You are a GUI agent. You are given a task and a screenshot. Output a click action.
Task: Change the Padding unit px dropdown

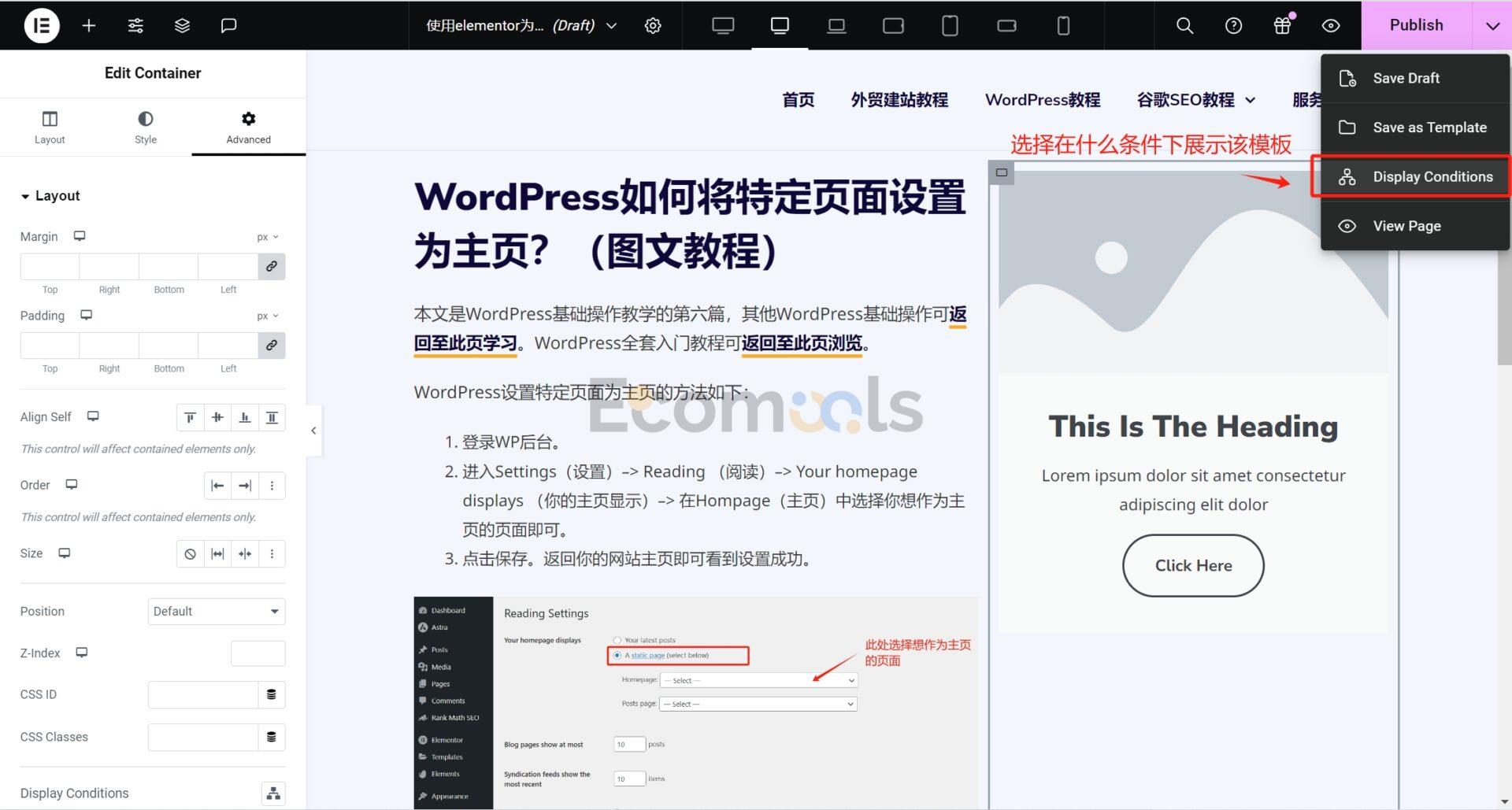tap(267, 316)
